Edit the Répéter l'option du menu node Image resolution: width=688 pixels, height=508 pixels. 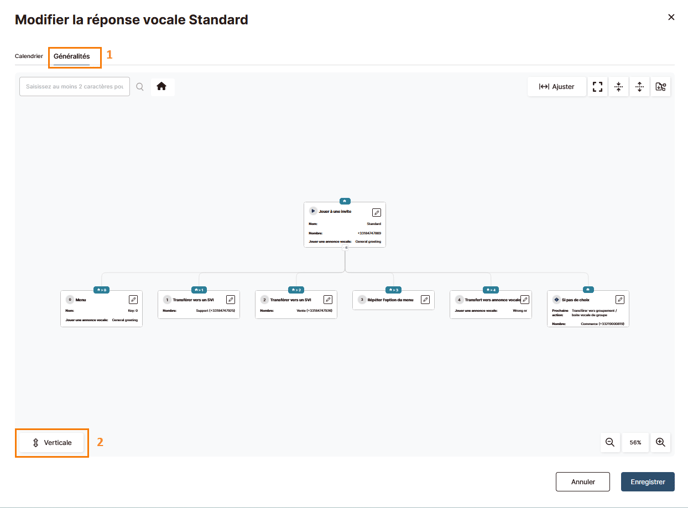[x=425, y=300]
